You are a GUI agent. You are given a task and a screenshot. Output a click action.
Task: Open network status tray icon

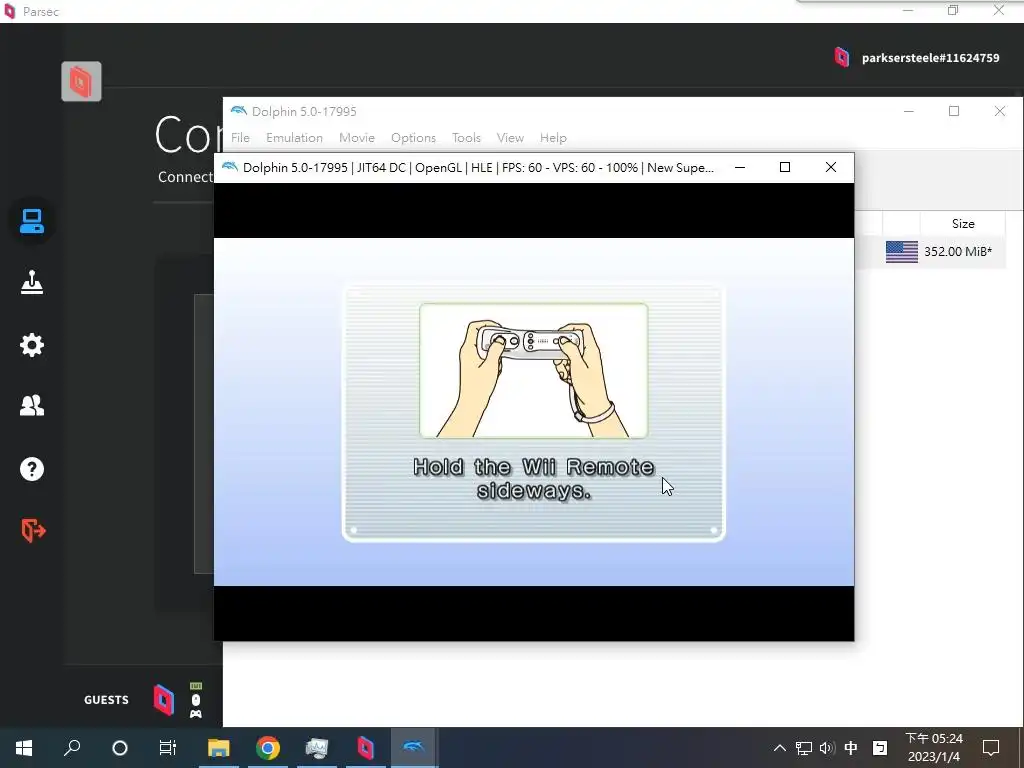pos(804,748)
